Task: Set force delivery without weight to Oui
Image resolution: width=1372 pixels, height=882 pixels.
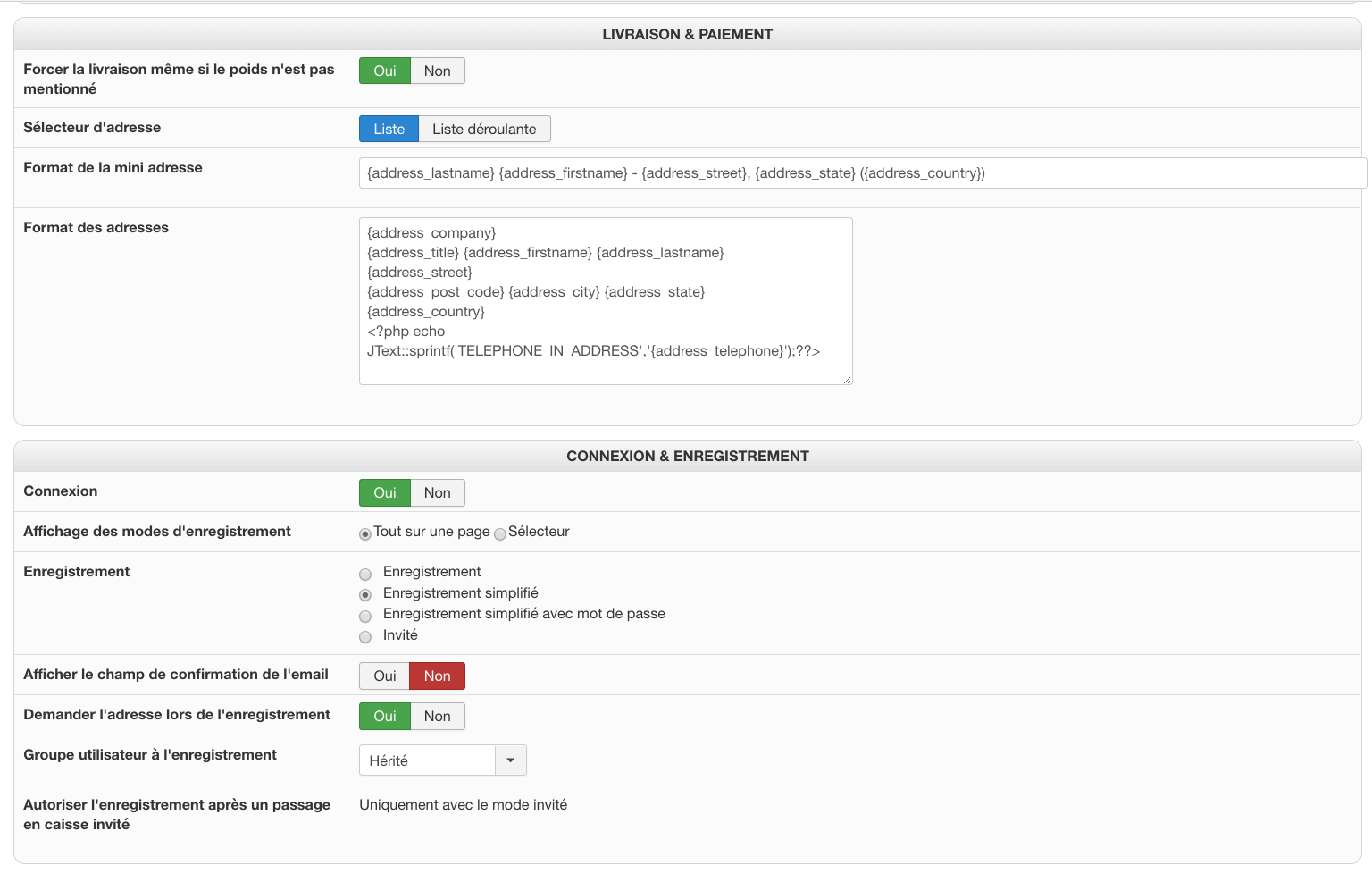Action: tap(384, 71)
